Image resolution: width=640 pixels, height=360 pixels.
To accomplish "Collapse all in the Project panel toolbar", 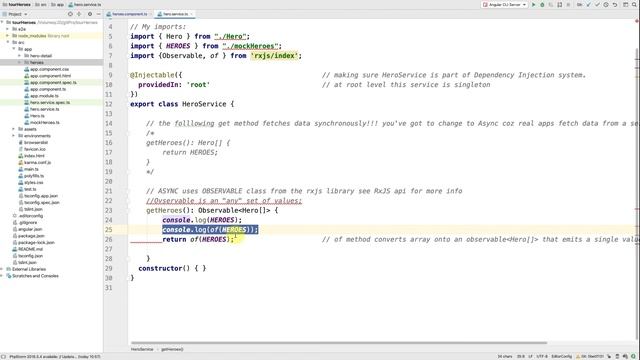I will click(x=79, y=14).
